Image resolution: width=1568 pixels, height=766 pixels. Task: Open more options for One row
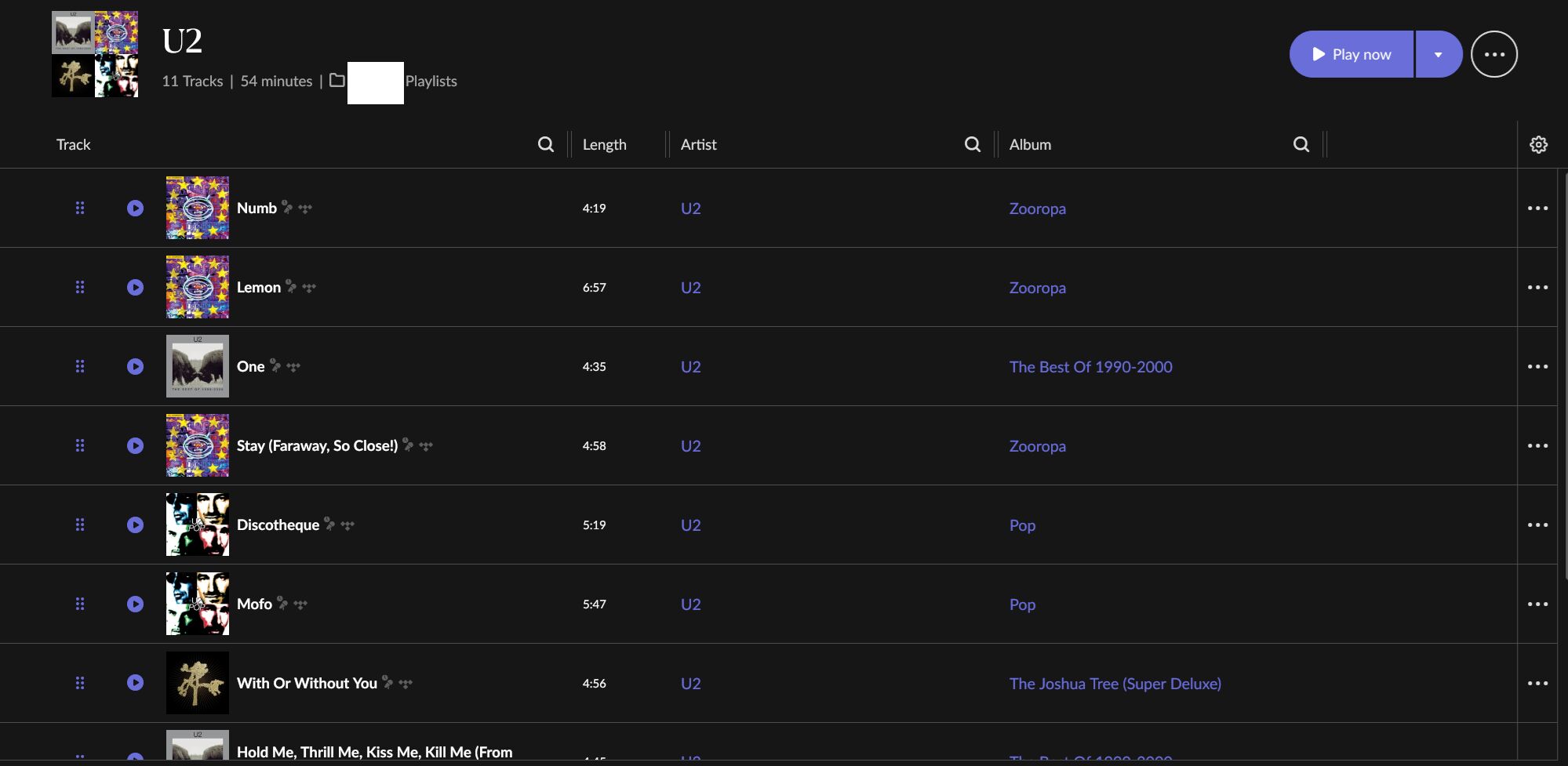click(1537, 366)
